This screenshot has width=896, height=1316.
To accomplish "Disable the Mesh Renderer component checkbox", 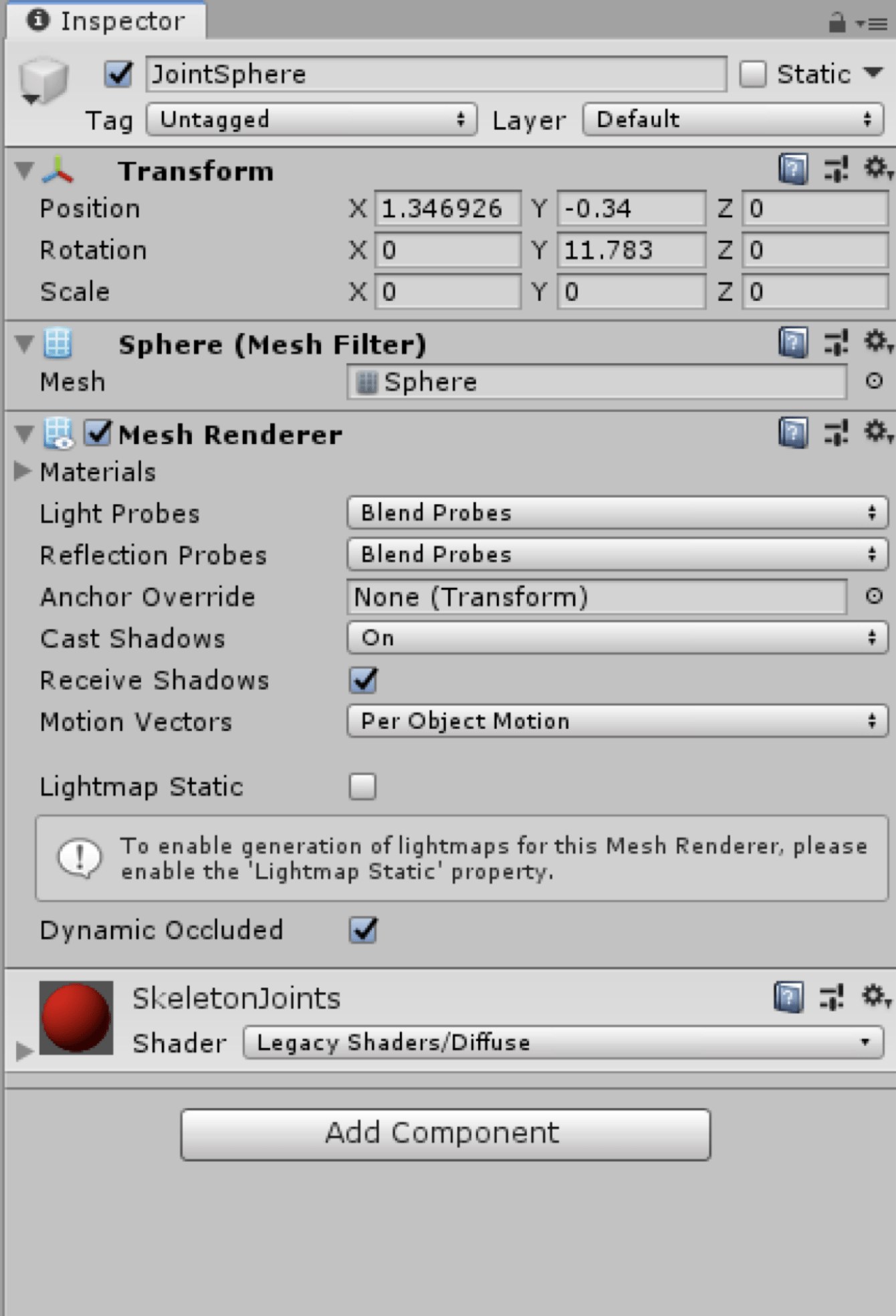I will coord(98,433).
